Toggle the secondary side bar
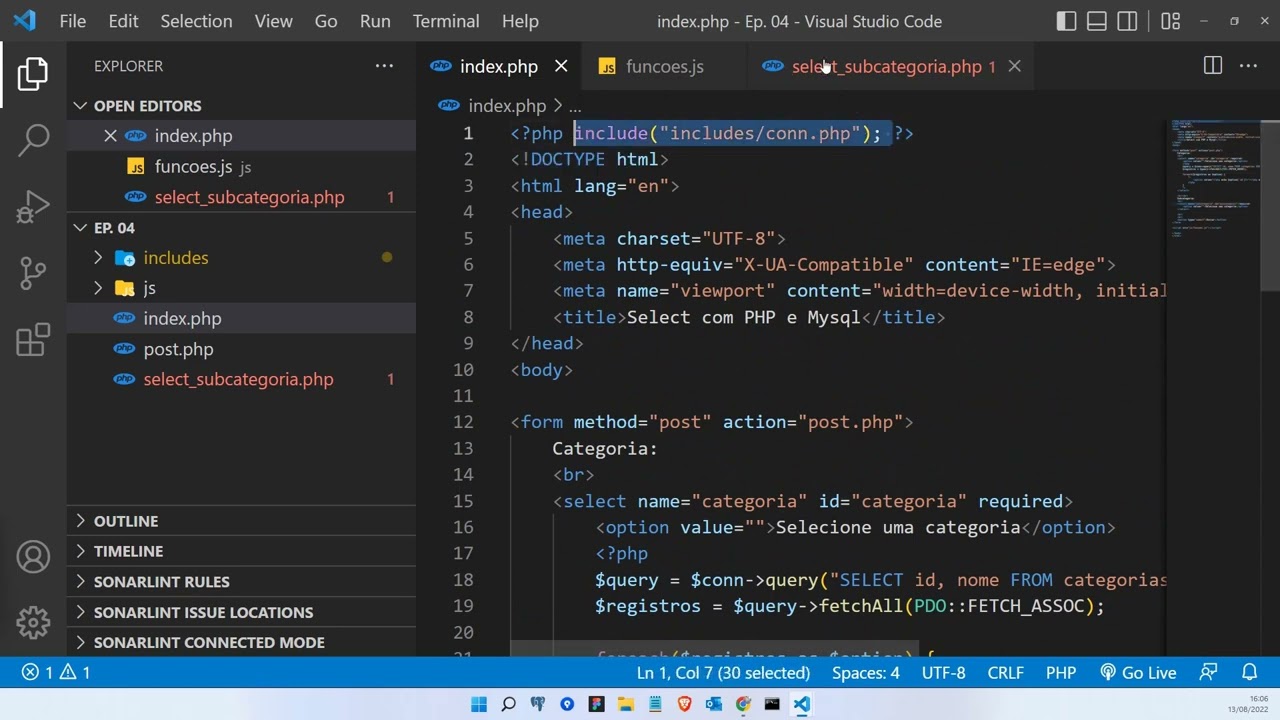 click(x=1127, y=21)
